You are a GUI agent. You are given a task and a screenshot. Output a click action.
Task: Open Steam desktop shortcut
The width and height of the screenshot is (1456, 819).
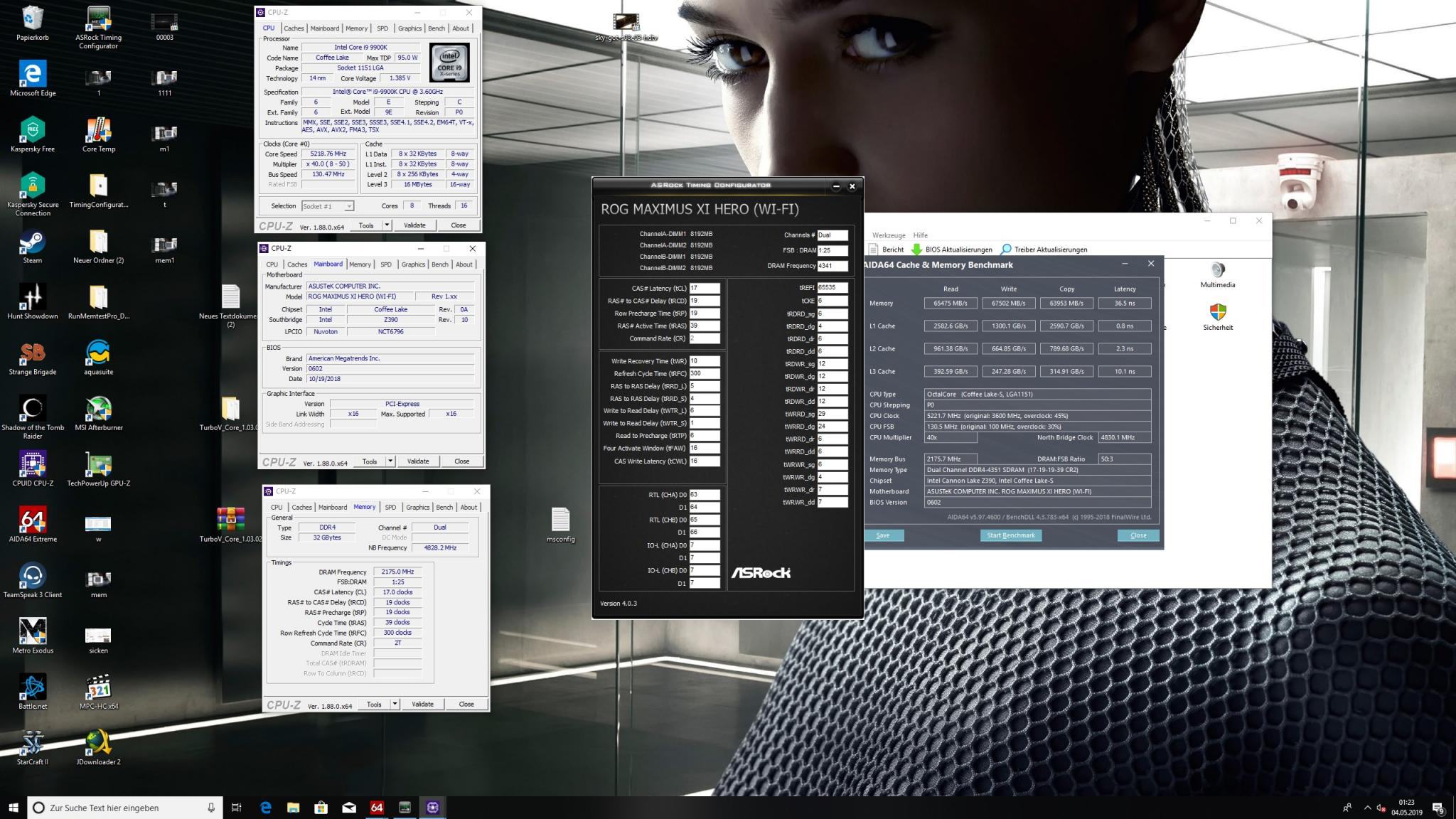(x=33, y=242)
